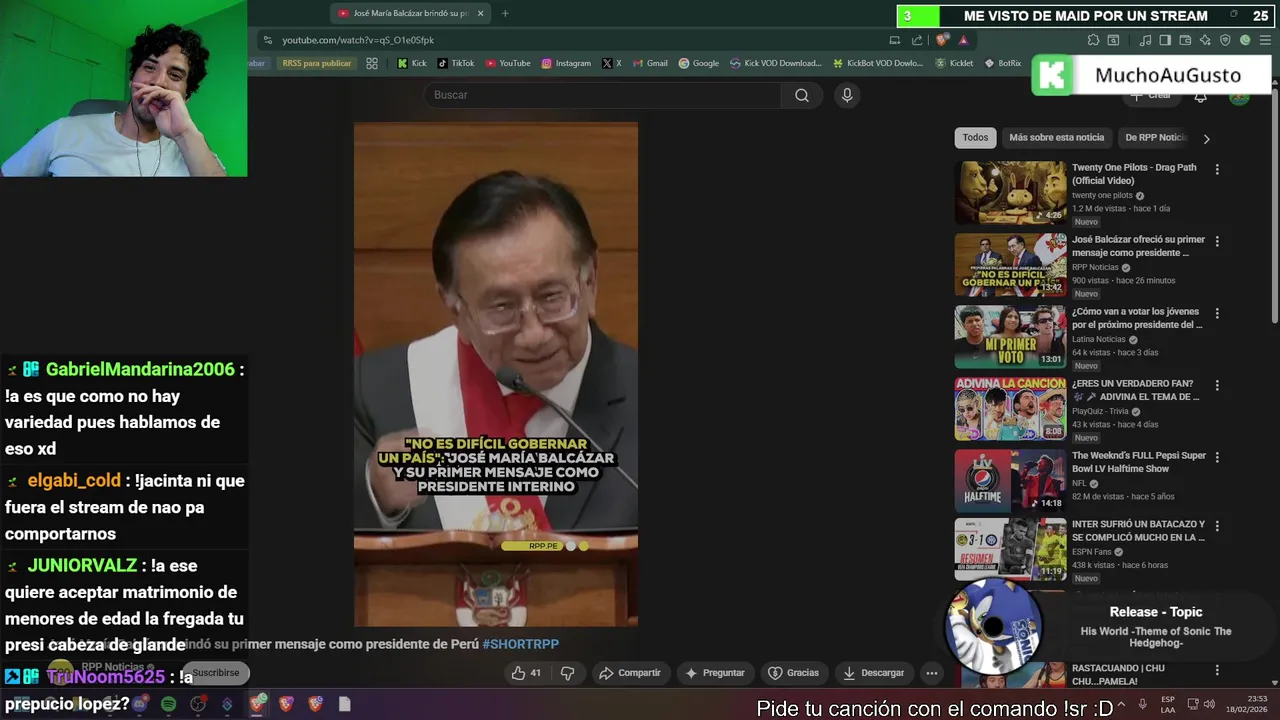Open the browser hamburger menu

[1265, 40]
